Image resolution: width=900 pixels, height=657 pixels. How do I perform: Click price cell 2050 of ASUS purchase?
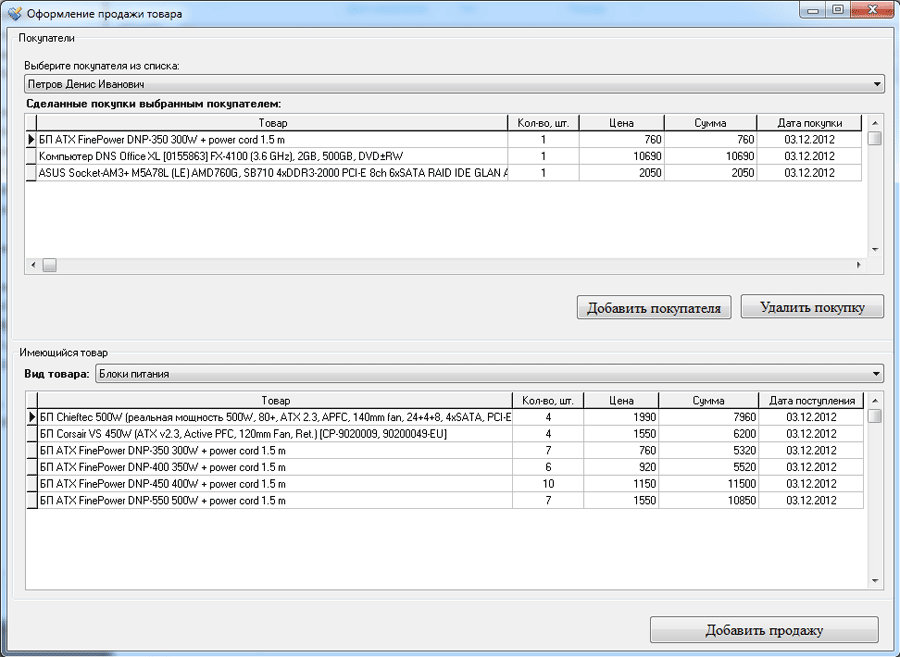(x=622, y=173)
